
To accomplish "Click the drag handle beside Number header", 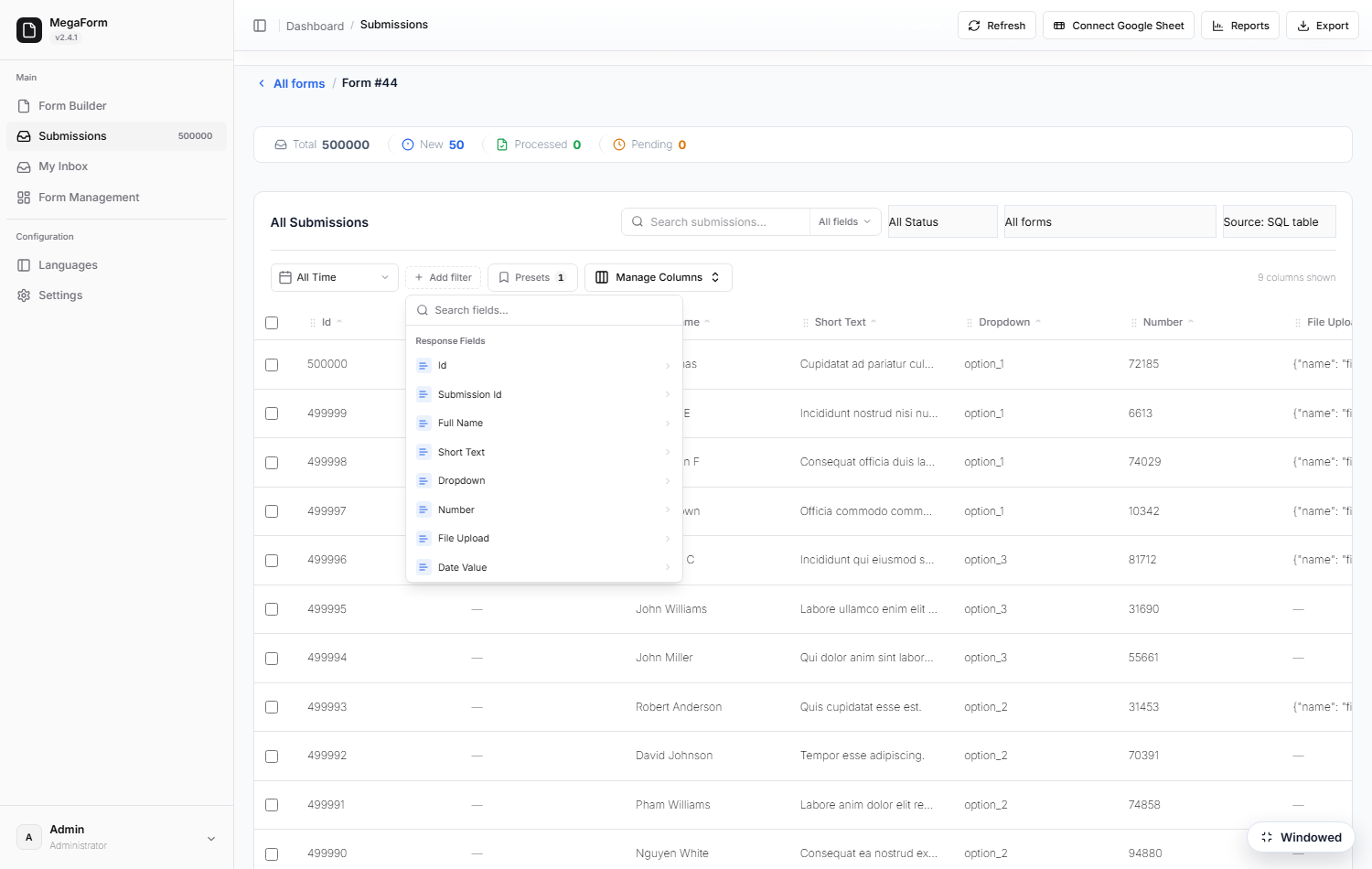I will point(1134,323).
